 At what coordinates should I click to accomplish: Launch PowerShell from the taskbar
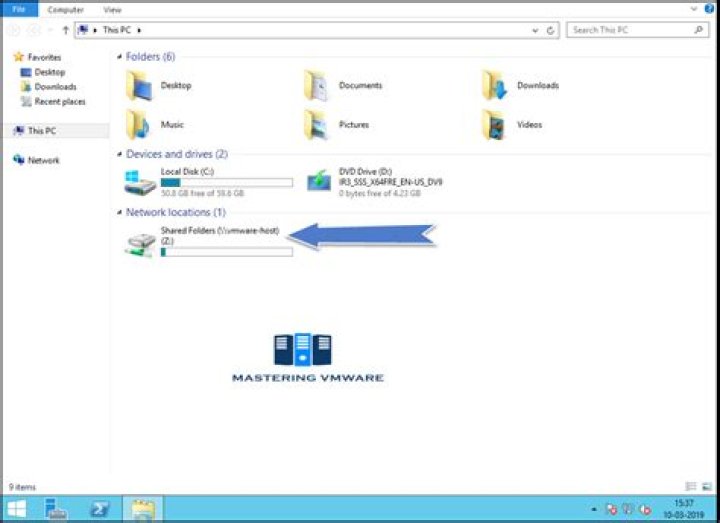point(100,509)
